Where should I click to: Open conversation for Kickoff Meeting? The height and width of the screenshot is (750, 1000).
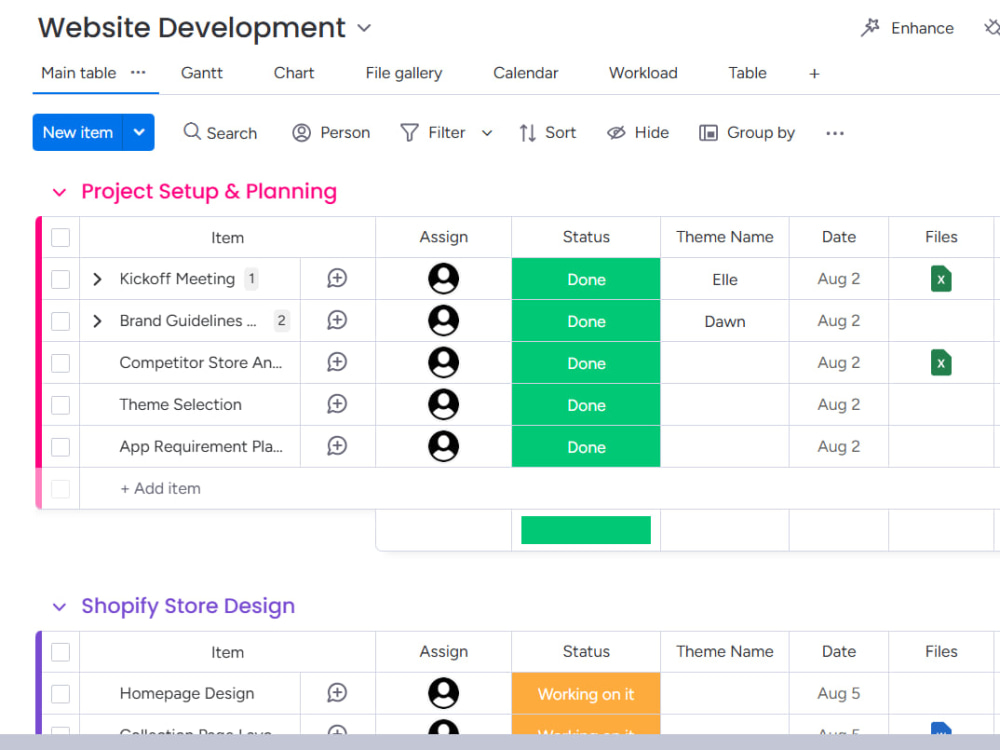[x=337, y=278]
